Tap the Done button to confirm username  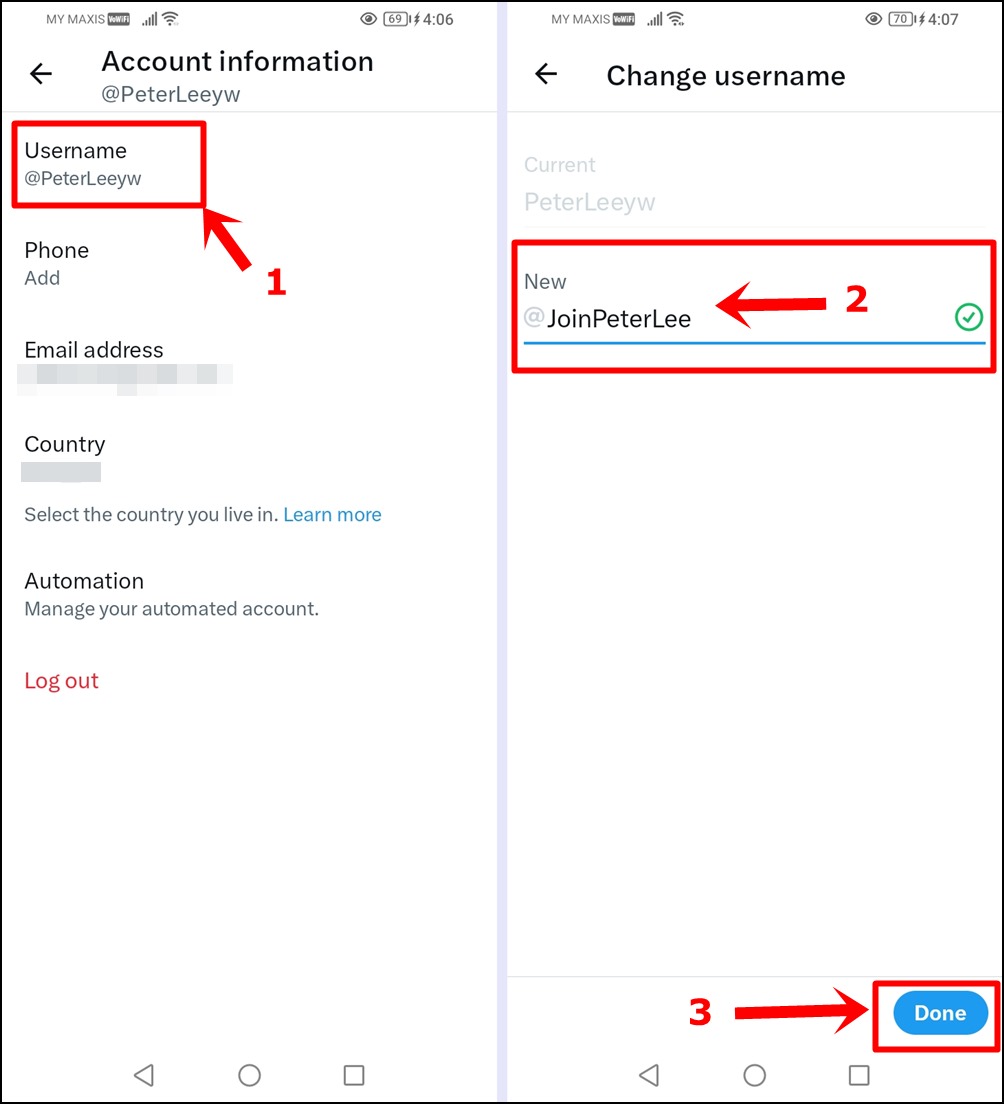(938, 1013)
